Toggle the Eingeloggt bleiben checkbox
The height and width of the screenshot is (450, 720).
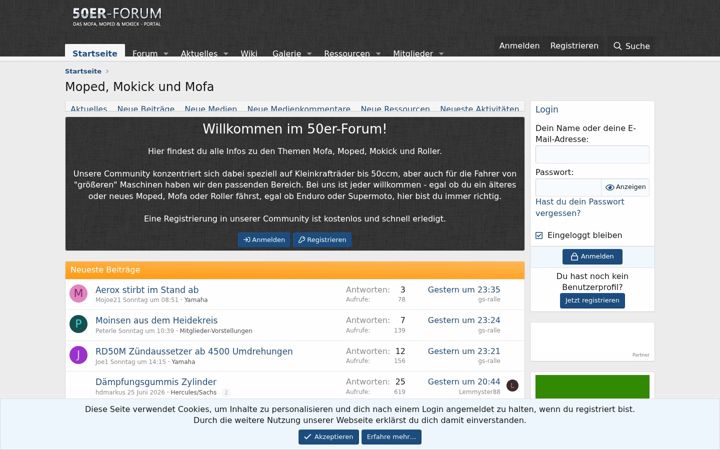point(539,236)
